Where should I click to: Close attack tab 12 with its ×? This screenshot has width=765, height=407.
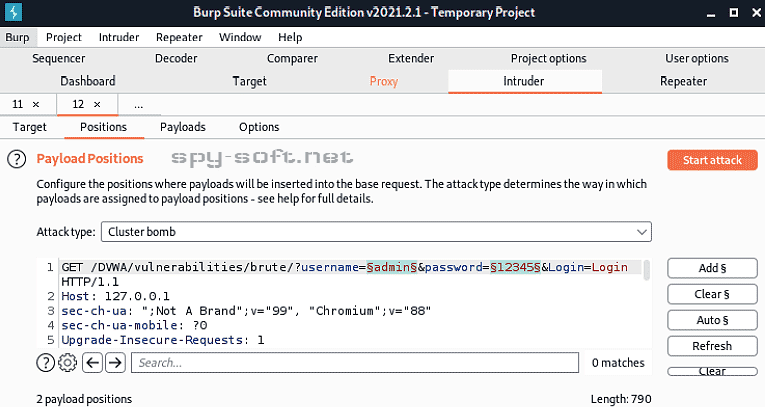(96, 104)
